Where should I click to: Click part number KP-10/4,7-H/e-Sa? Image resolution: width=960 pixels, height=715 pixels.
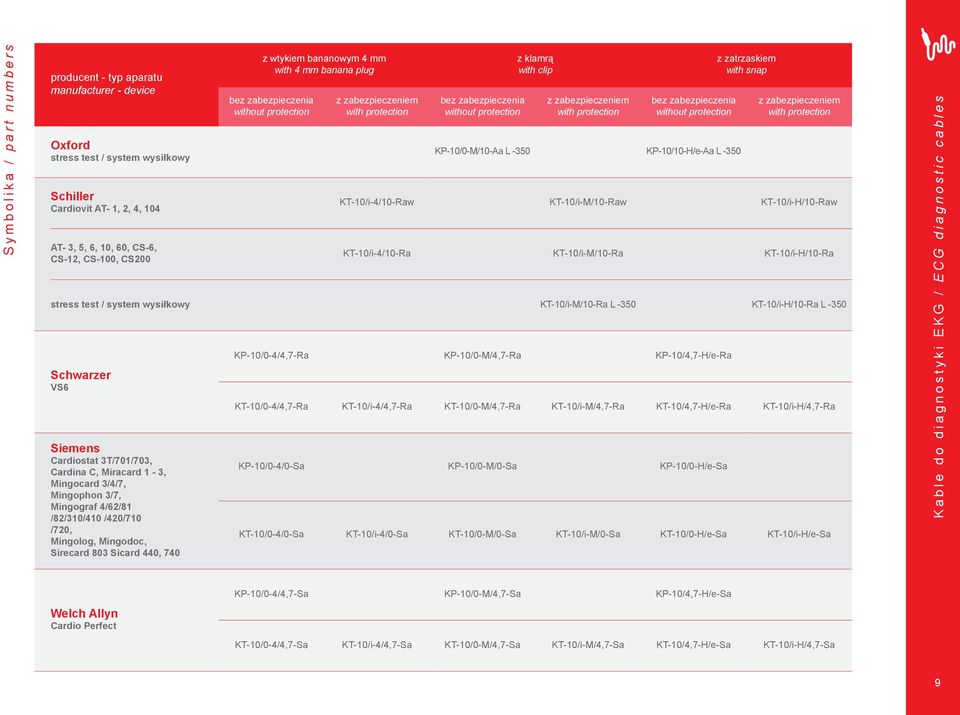(693, 594)
